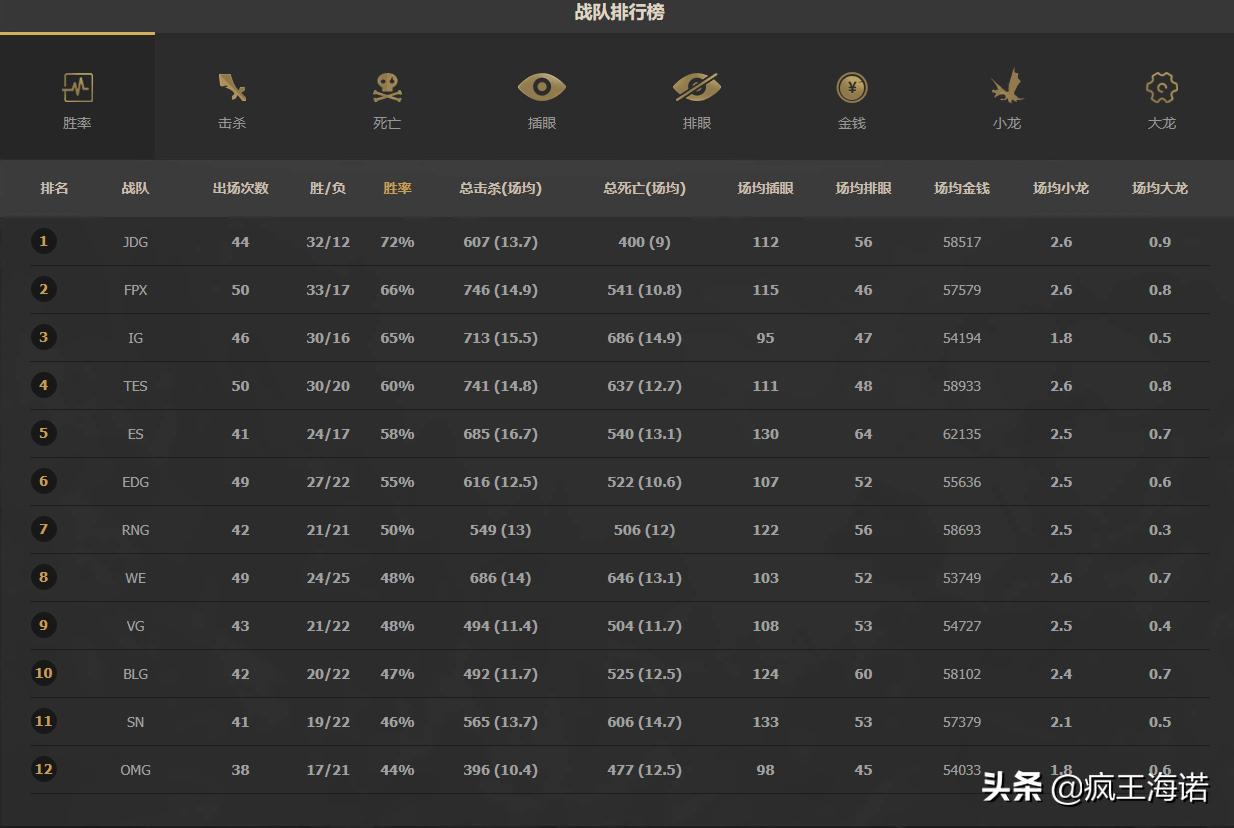Click the 场均金钱 column header
This screenshot has height=828, width=1234.
961,188
